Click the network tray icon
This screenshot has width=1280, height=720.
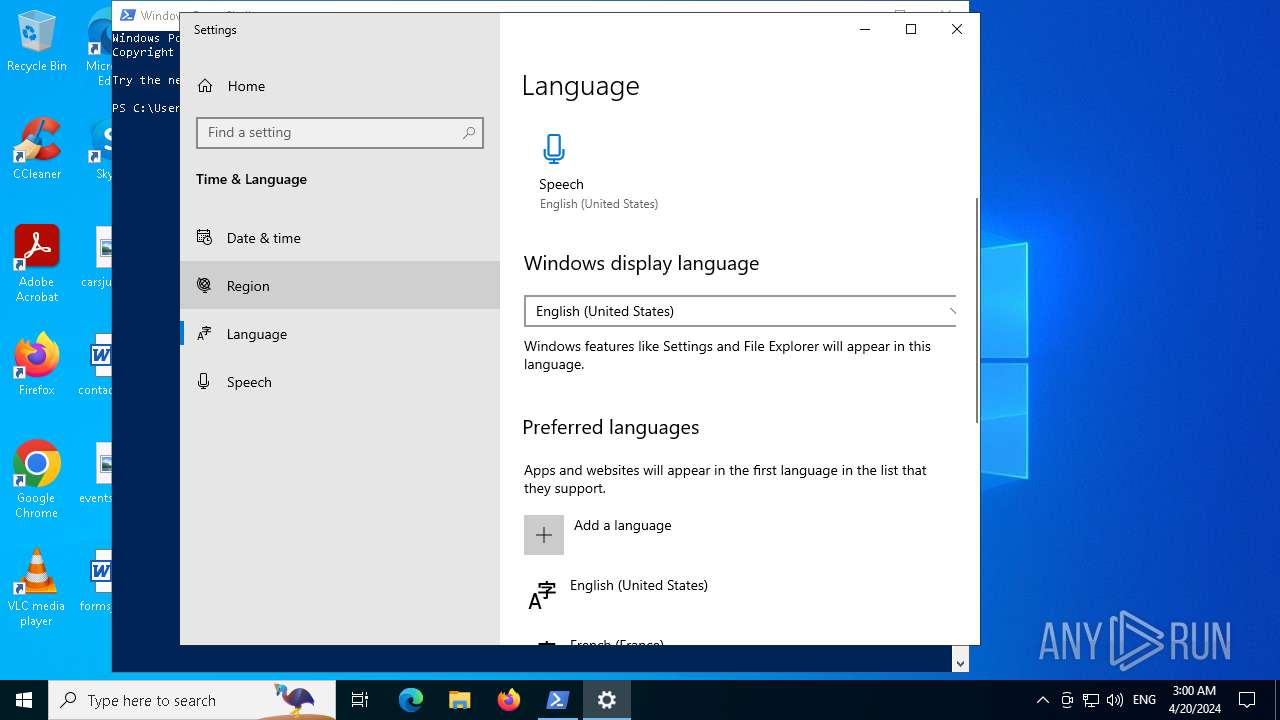(1091, 700)
